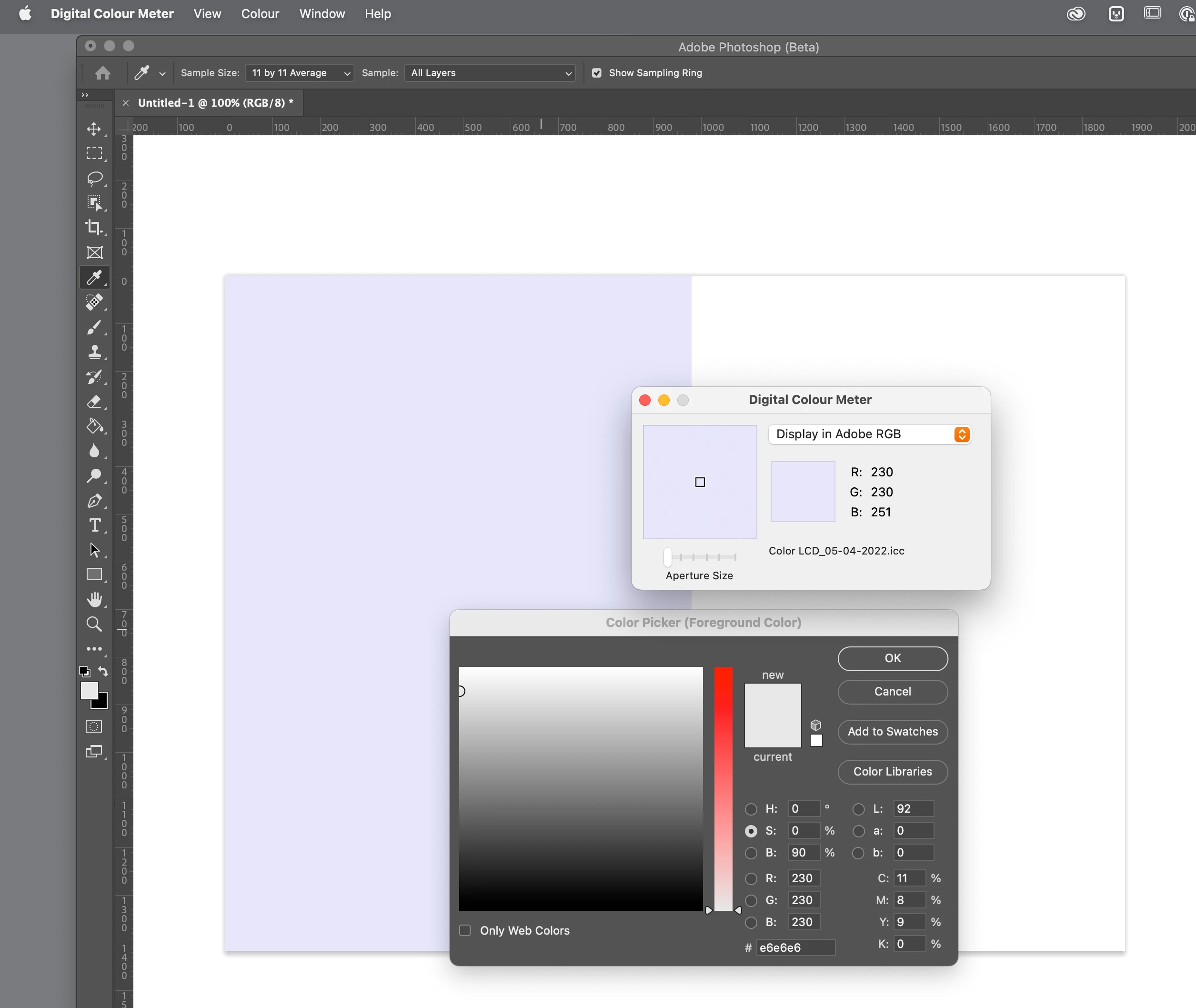The height and width of the screenshot is (1008, 1196).
Task: Select the H hue radio button
Action: (x=751, y=809)
